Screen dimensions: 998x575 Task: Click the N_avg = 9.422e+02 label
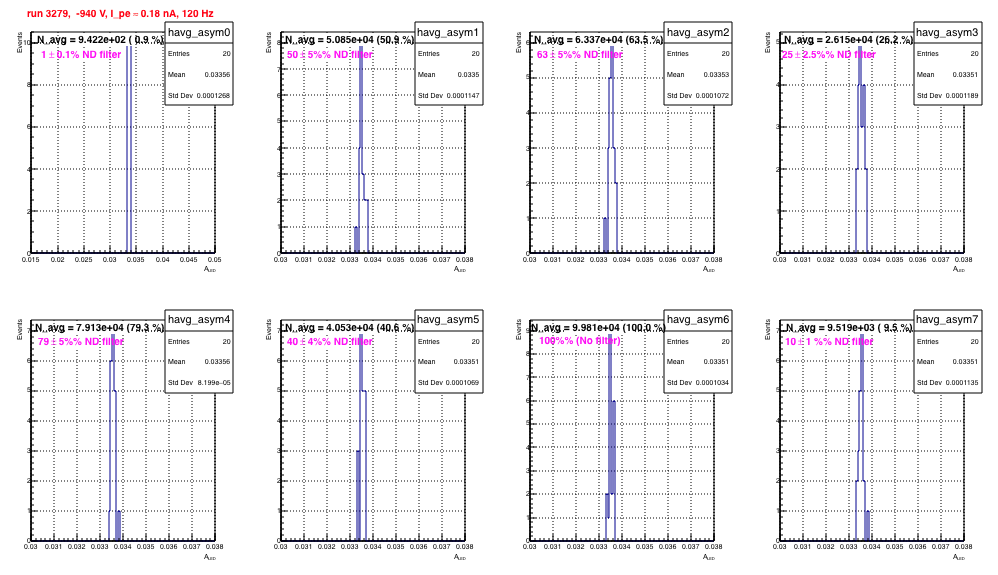coord(99,40)
